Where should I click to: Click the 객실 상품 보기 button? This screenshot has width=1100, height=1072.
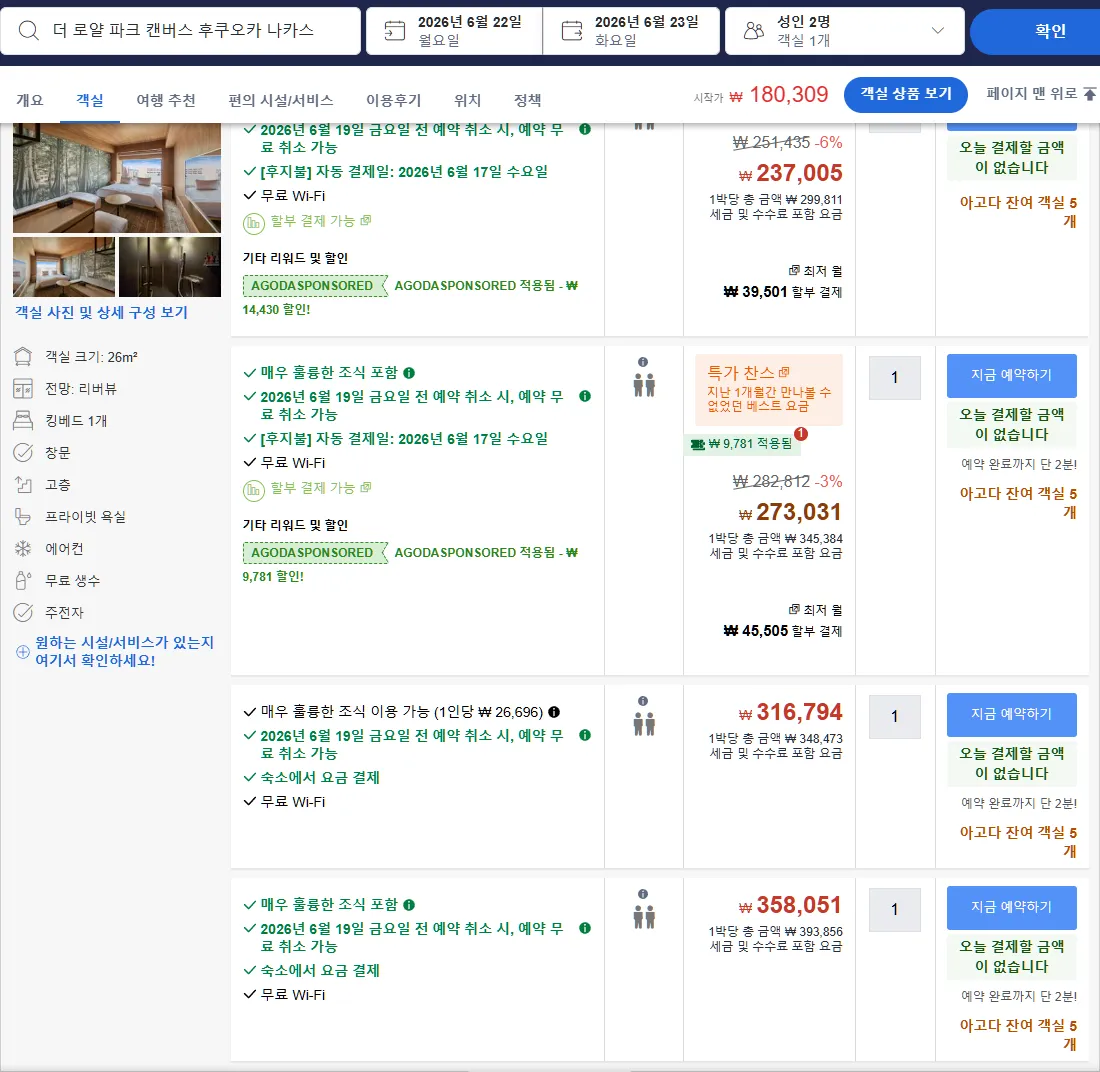click(x=906, y=94)
